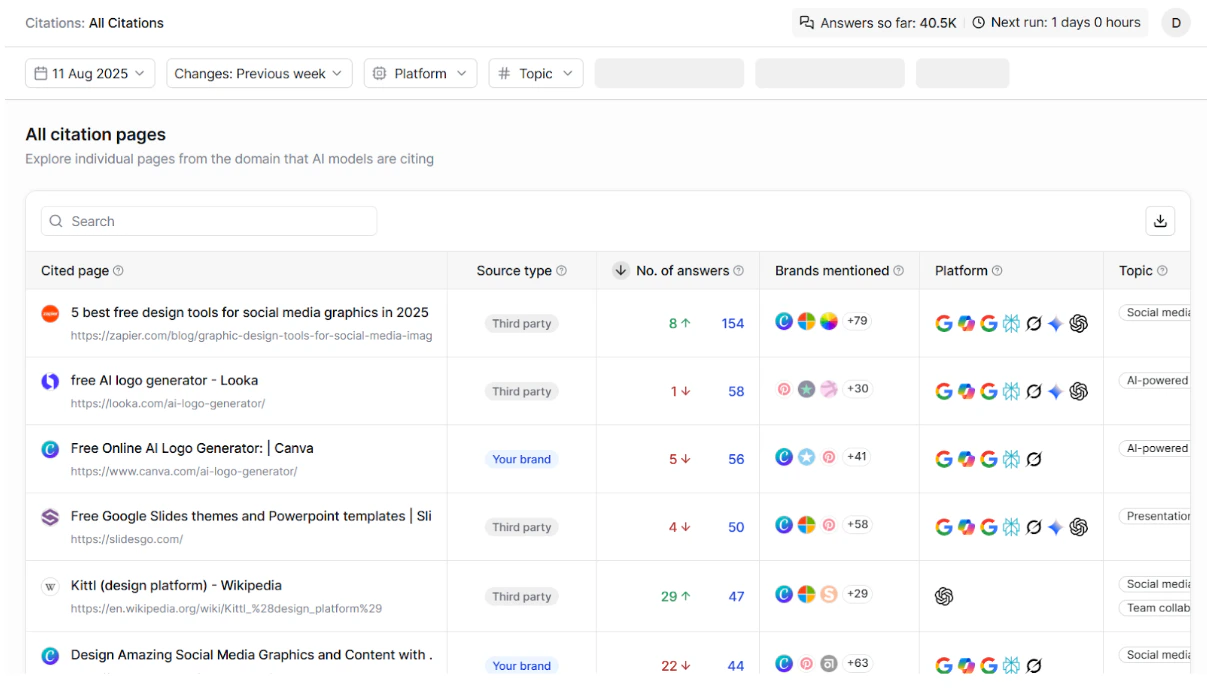Click the Next run: 1 days 0 hours indicator
The height and width of the screenshot is (688, 1207).
tap(1057, 22)
